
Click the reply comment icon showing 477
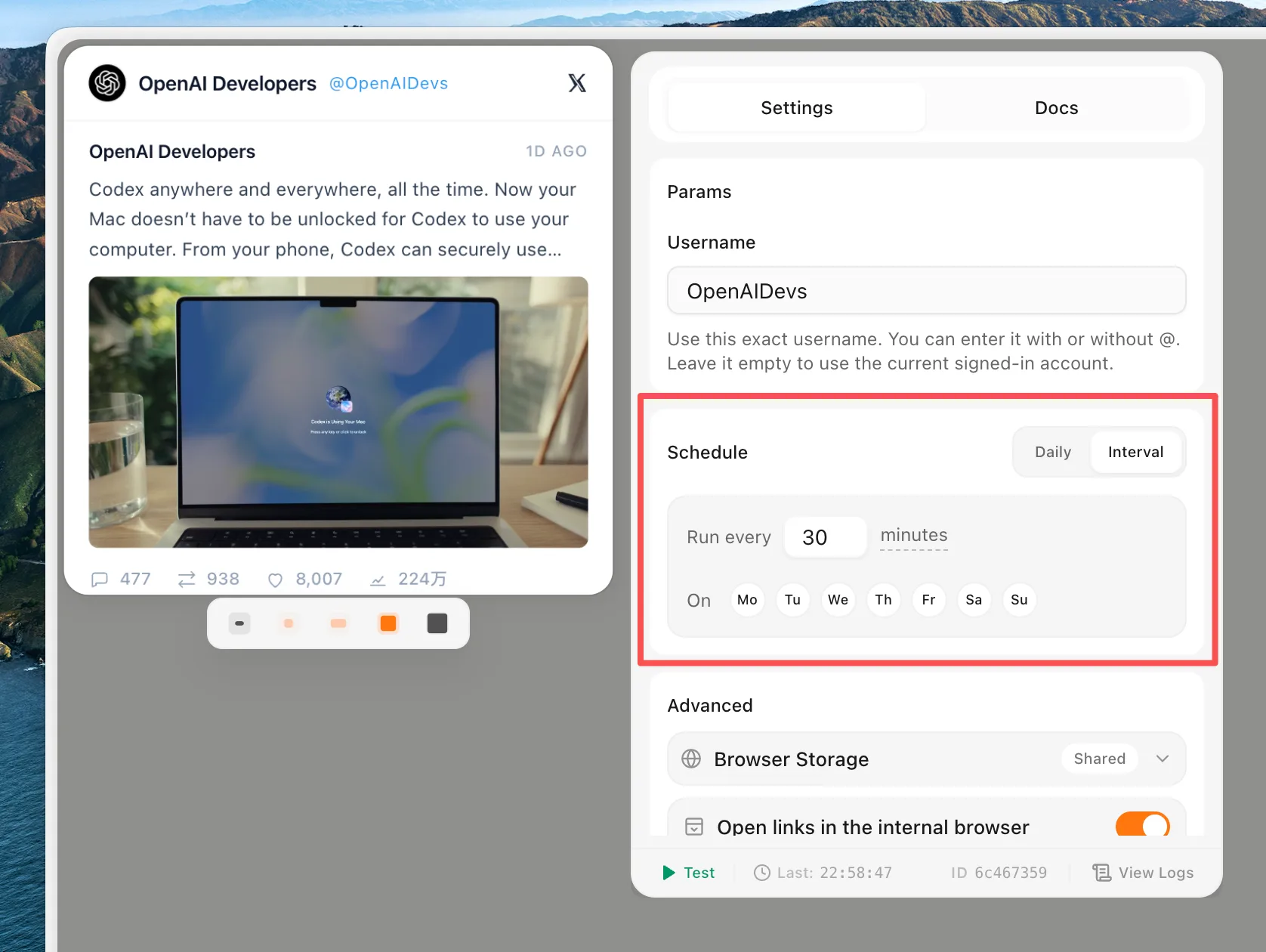click(x=99, y=580)
